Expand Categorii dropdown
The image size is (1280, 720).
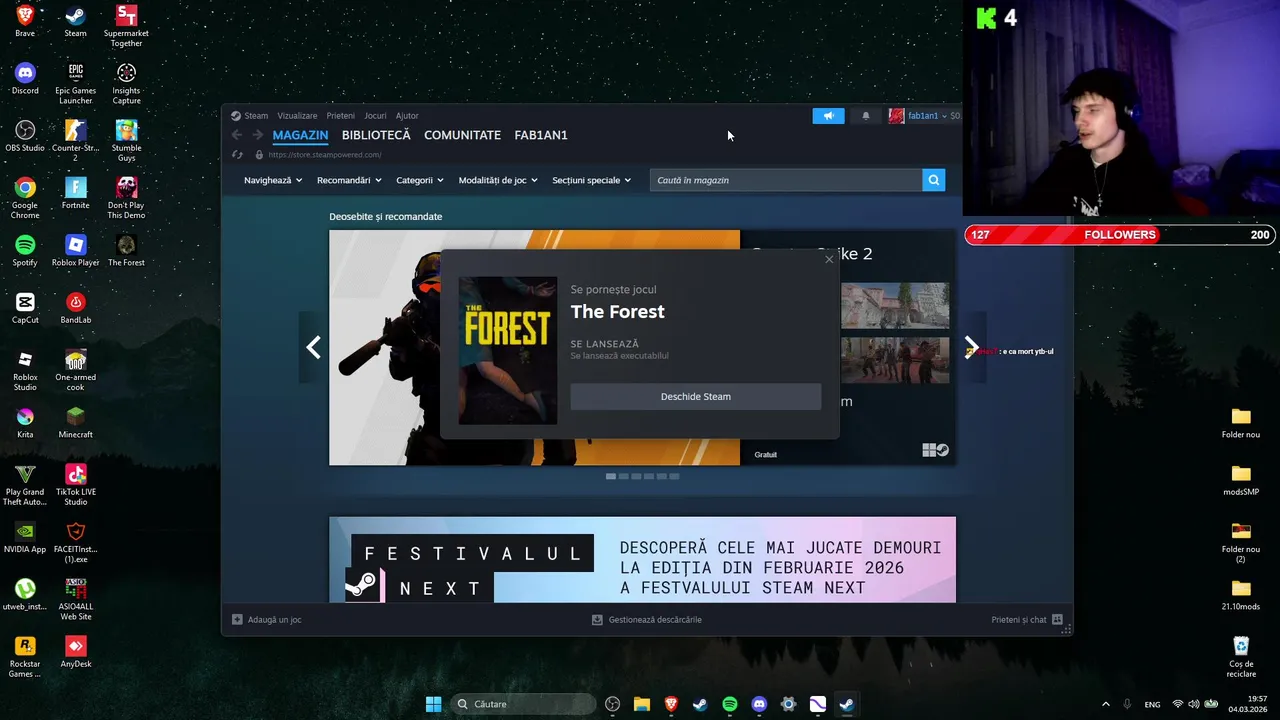pyautogui.click(x=420, y=180)
